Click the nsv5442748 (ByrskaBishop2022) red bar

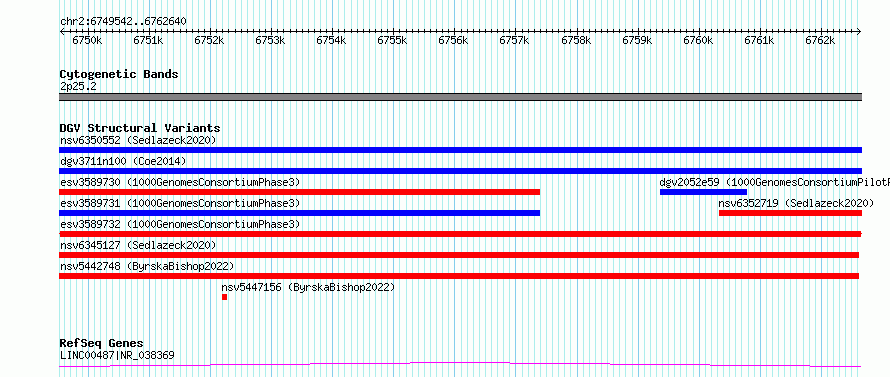click(459, 276)
